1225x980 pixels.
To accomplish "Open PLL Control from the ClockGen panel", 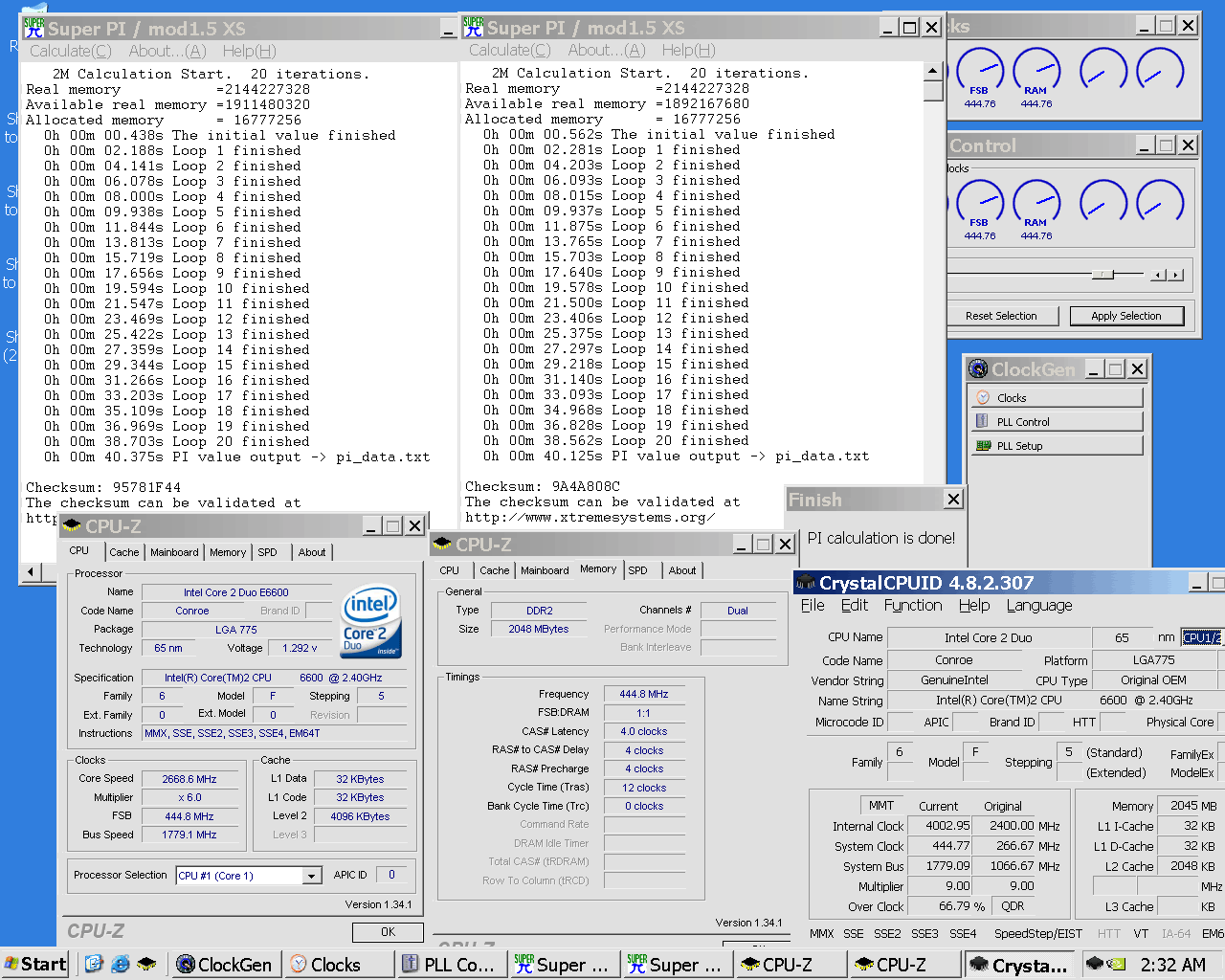I will [1057, 421].
